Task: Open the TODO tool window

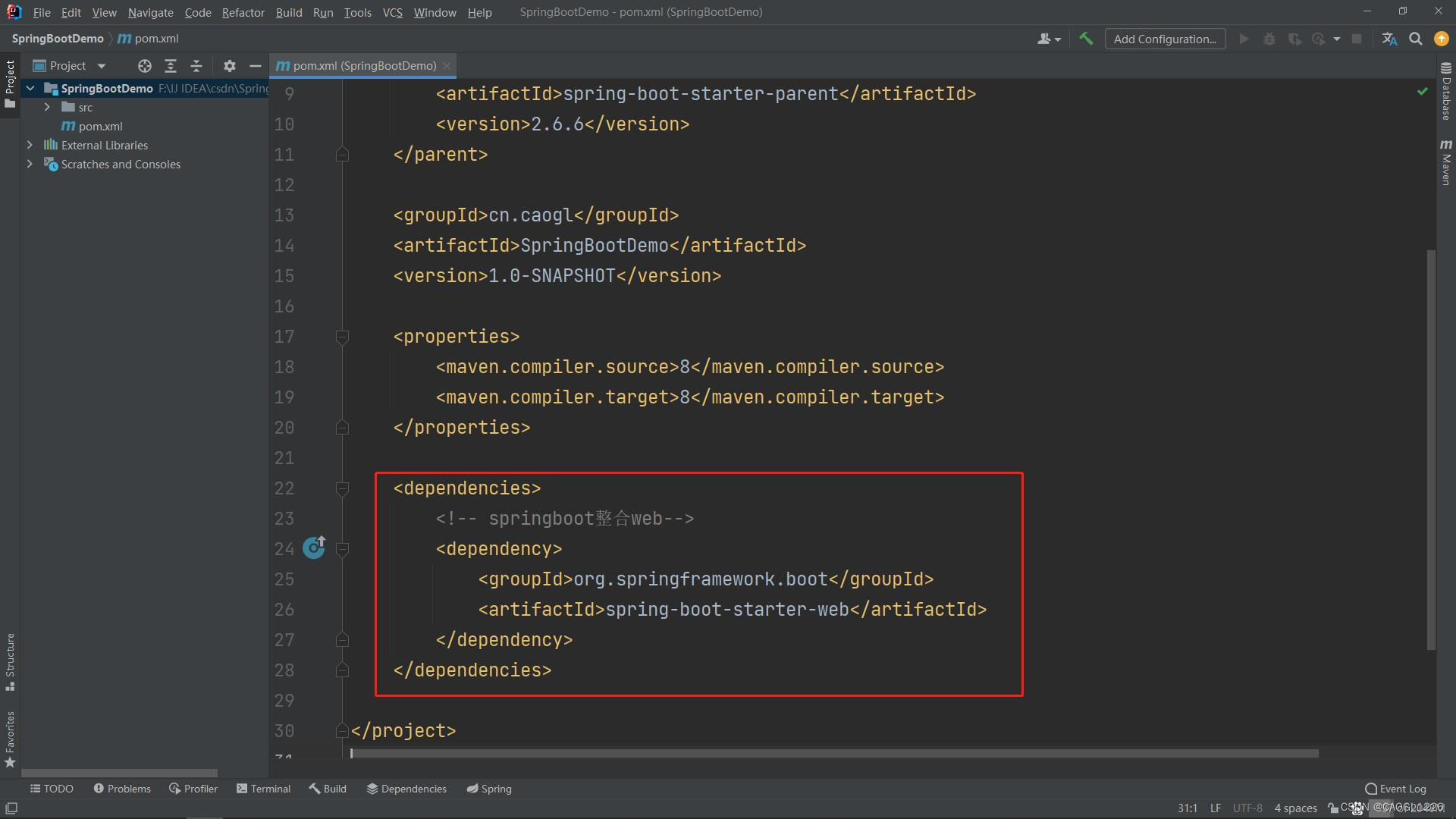Action: coord(52,789)
